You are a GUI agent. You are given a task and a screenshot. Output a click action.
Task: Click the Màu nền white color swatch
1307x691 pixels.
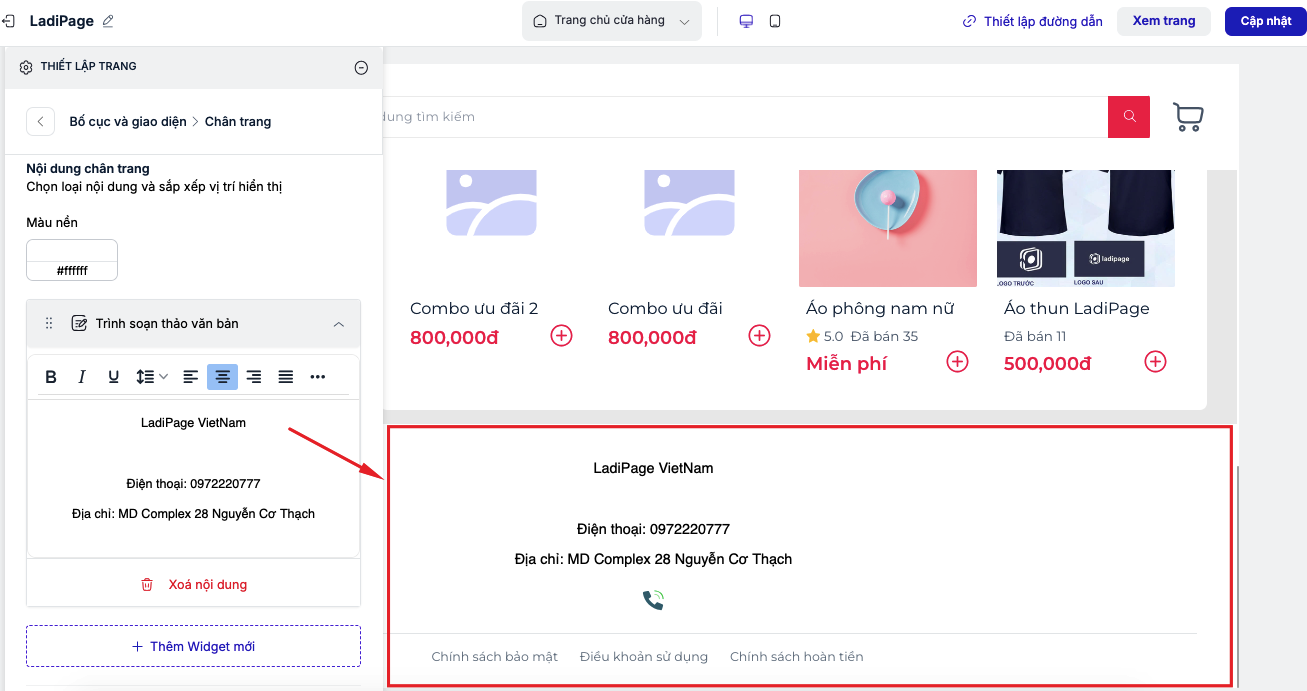click(72, 251)
